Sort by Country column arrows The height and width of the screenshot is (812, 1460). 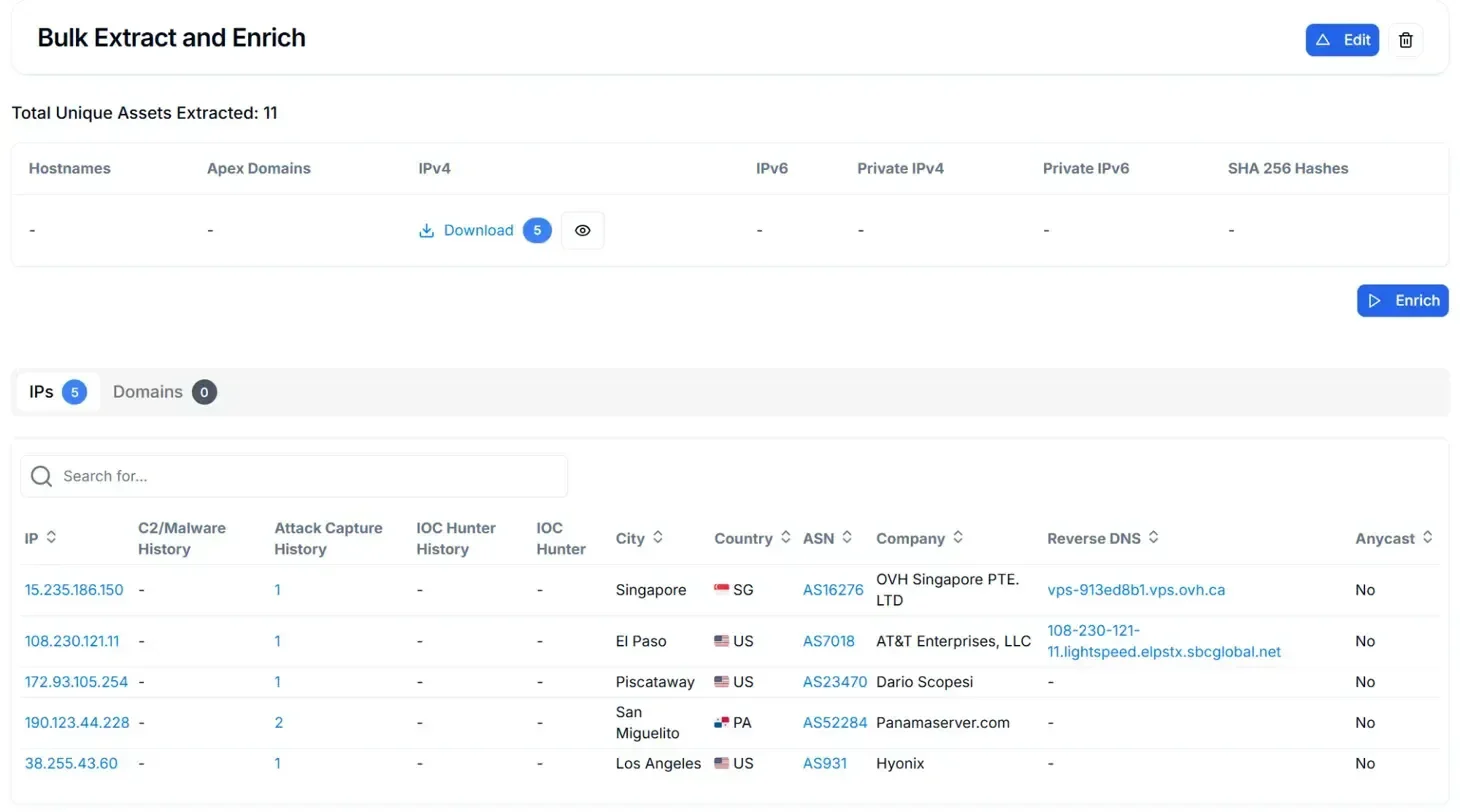coord(786,538)
